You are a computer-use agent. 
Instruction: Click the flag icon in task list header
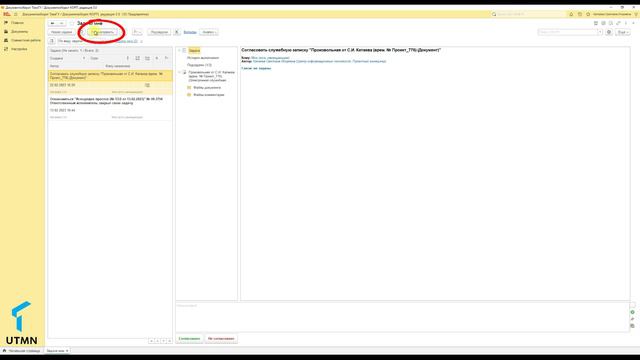[166, 58]
